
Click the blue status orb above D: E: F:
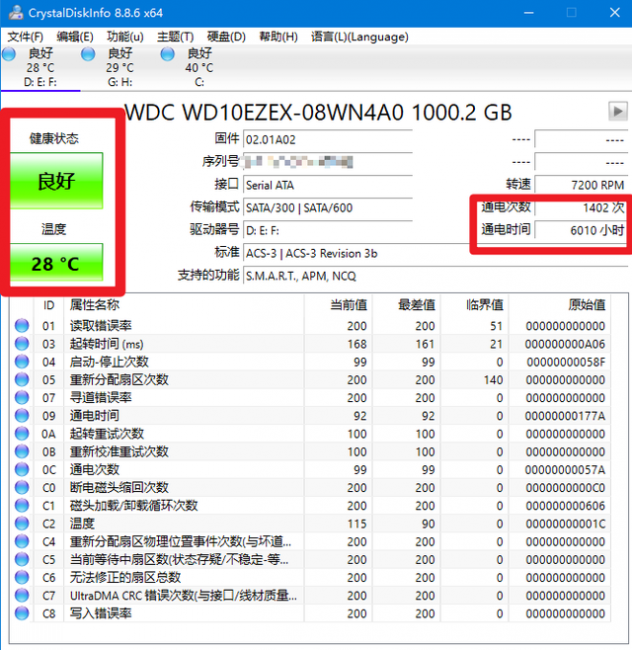click(x=9, y=54)
